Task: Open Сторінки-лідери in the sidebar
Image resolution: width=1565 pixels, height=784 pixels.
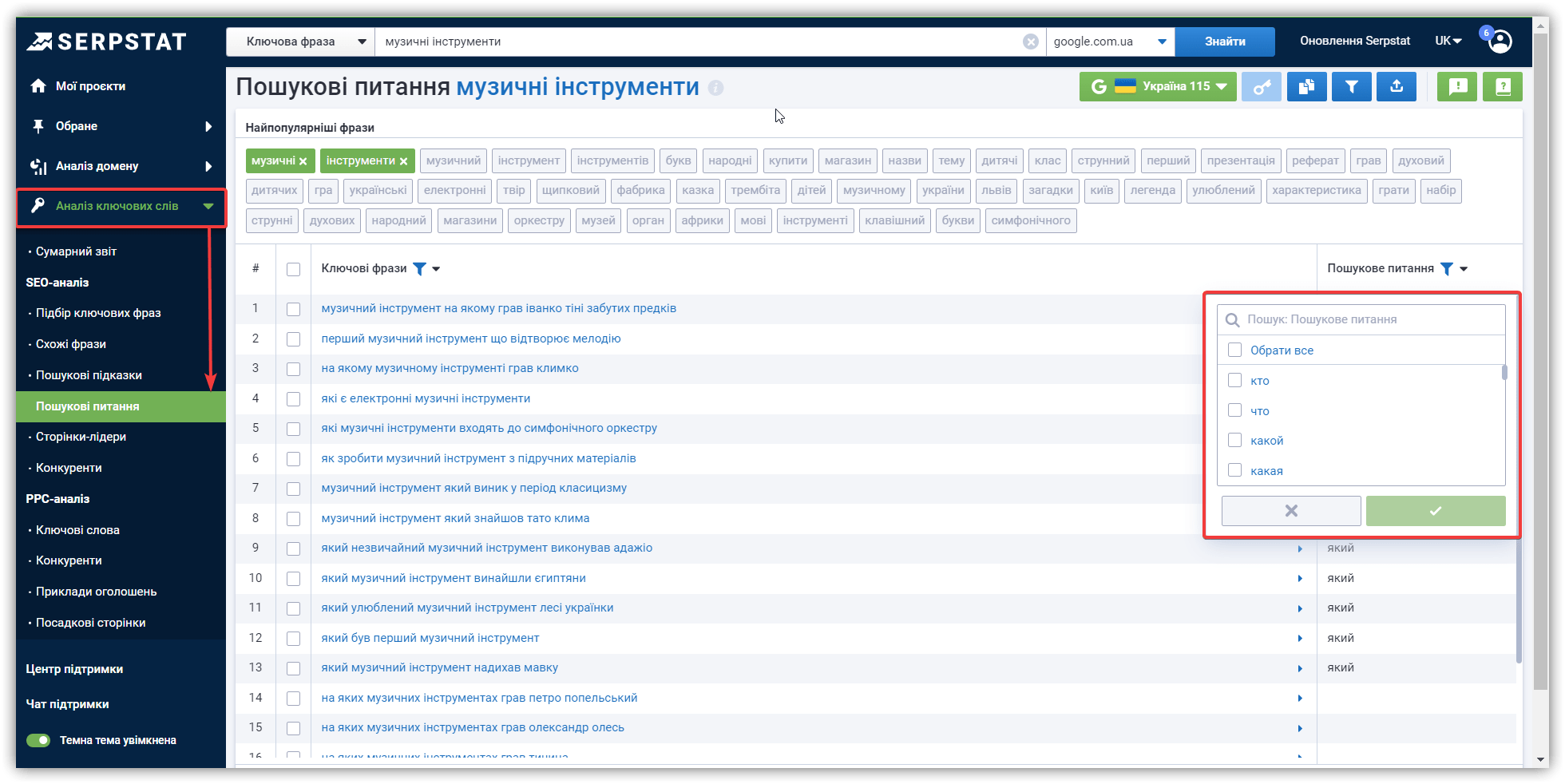Action: point(81,437)
